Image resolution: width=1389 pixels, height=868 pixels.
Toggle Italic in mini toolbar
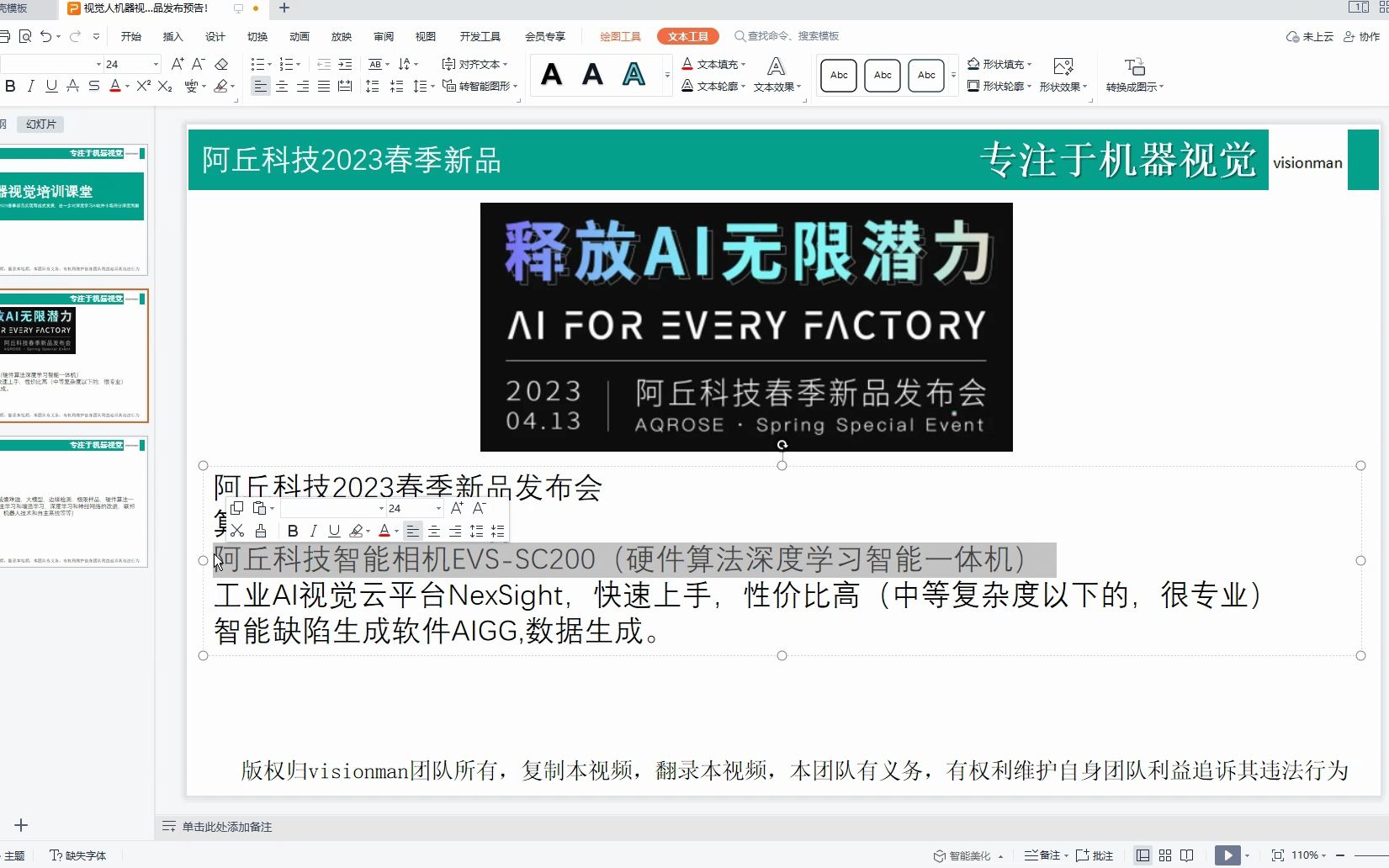click(313, 531)
